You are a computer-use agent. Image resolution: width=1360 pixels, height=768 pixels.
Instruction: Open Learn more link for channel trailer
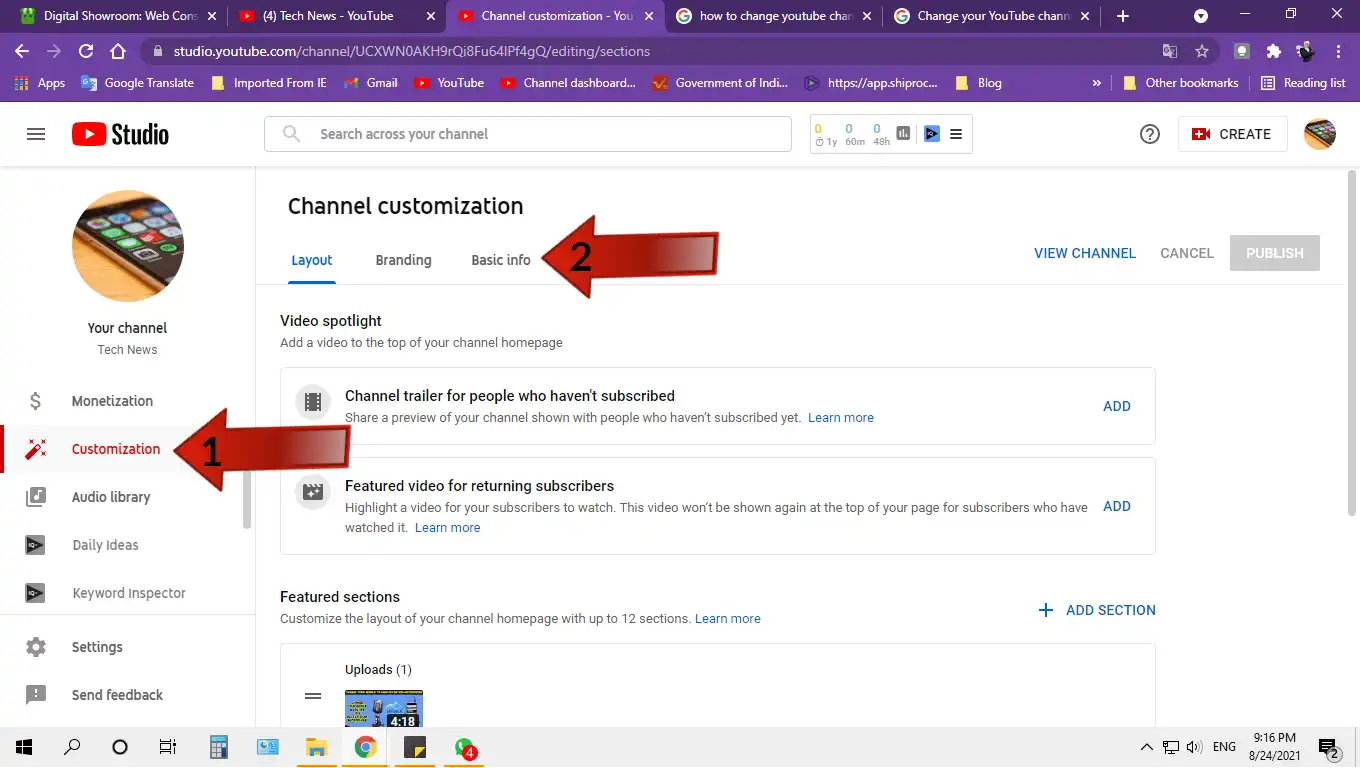pos(841,418)
